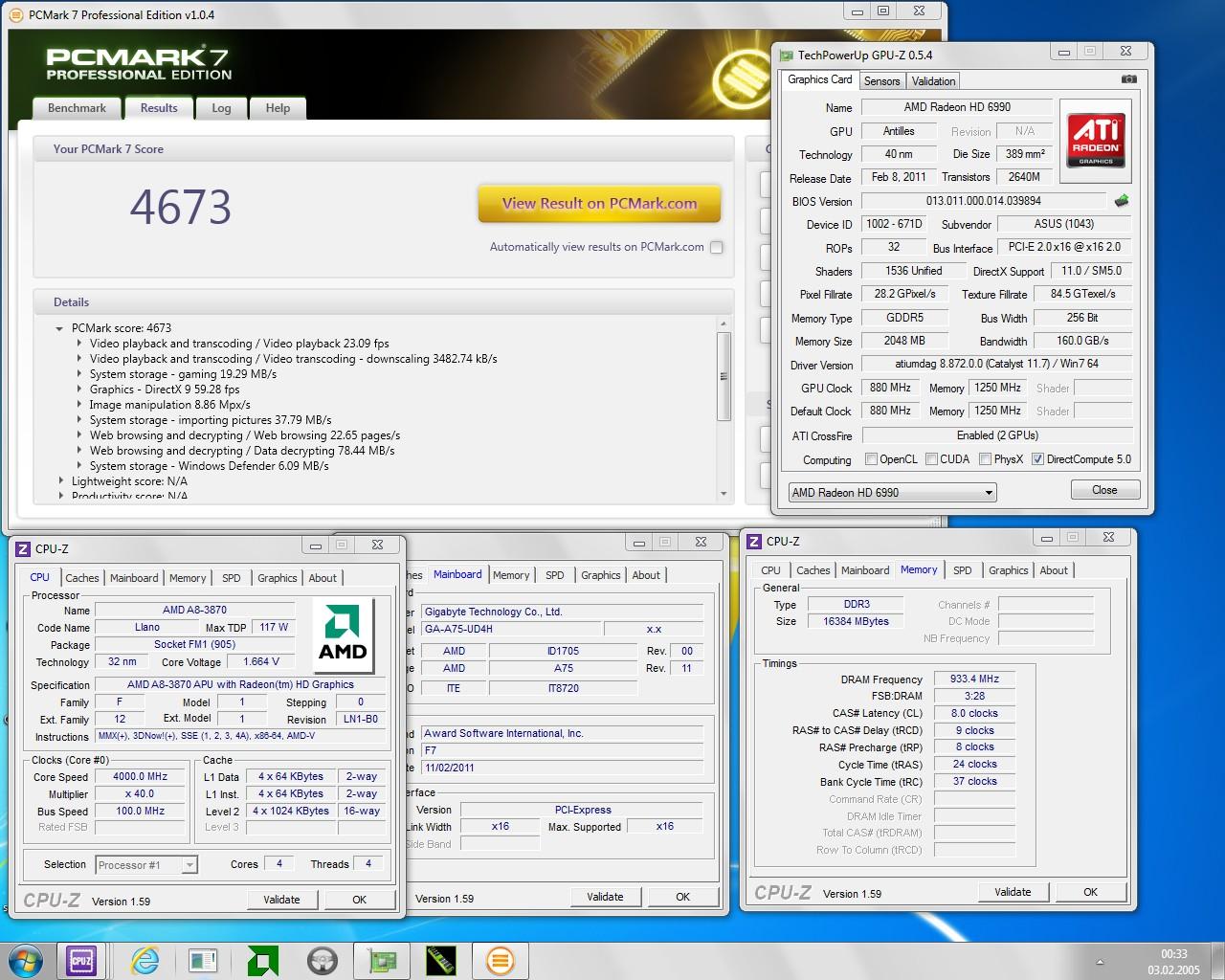The image size is (1225, 980).
Task: Click the CPU-Z CPU window title icon
Action: pos(23,548)
